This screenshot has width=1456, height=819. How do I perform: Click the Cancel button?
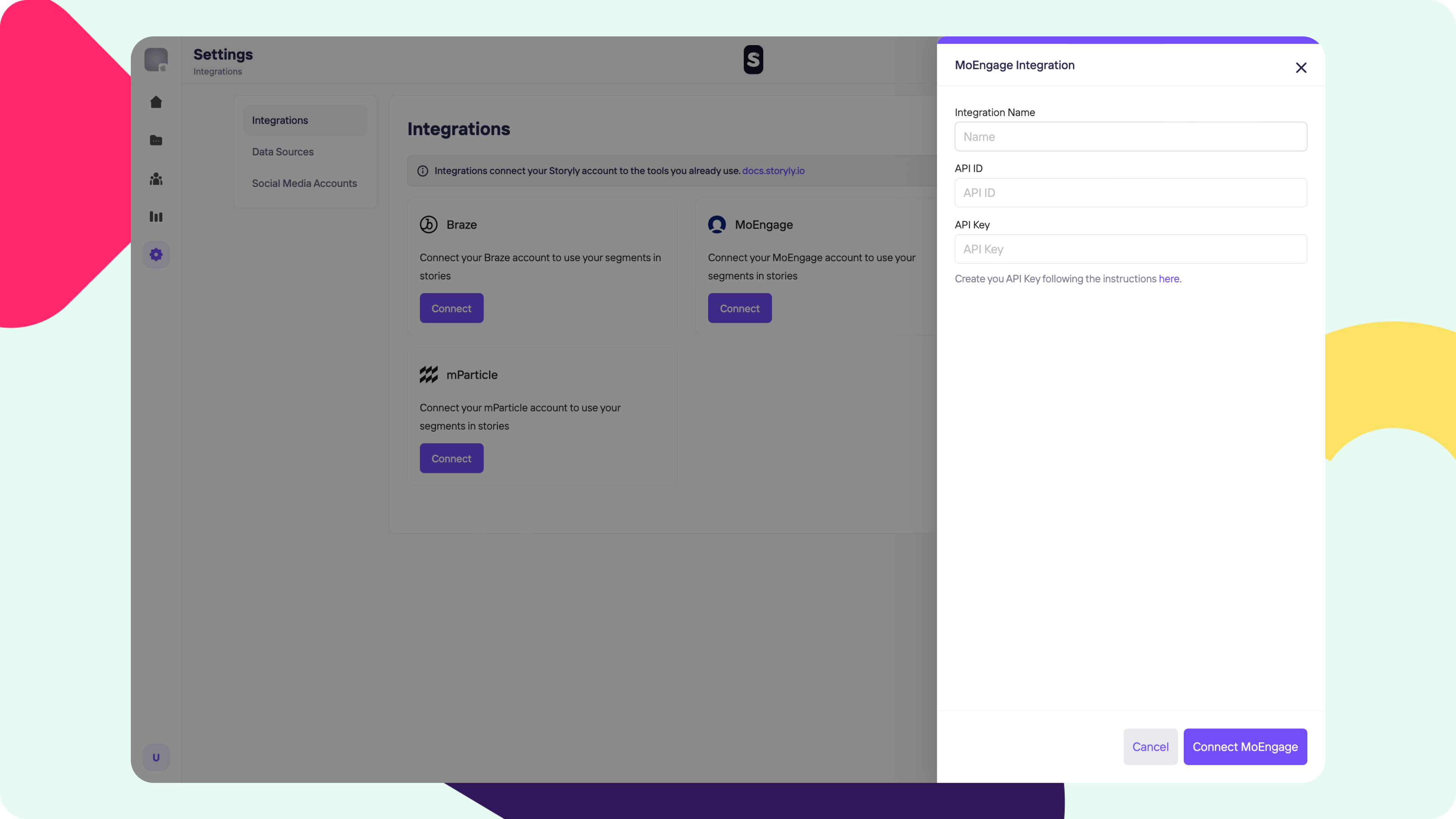click(1150, 747)
